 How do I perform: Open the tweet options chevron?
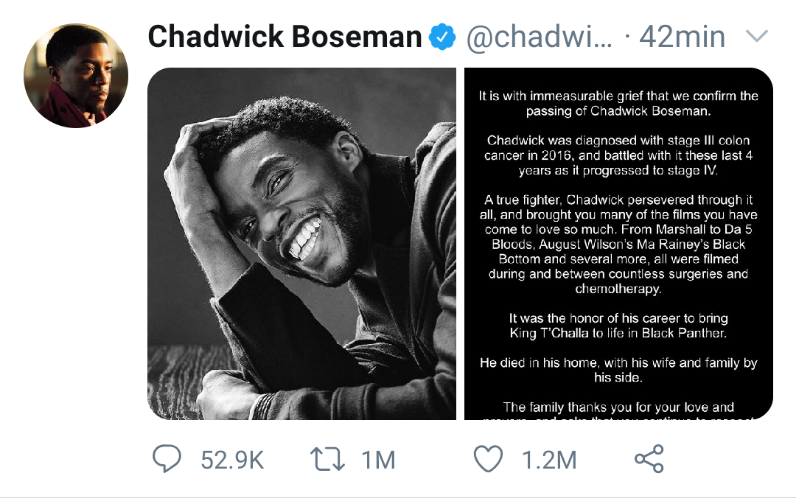click(758, 37)
